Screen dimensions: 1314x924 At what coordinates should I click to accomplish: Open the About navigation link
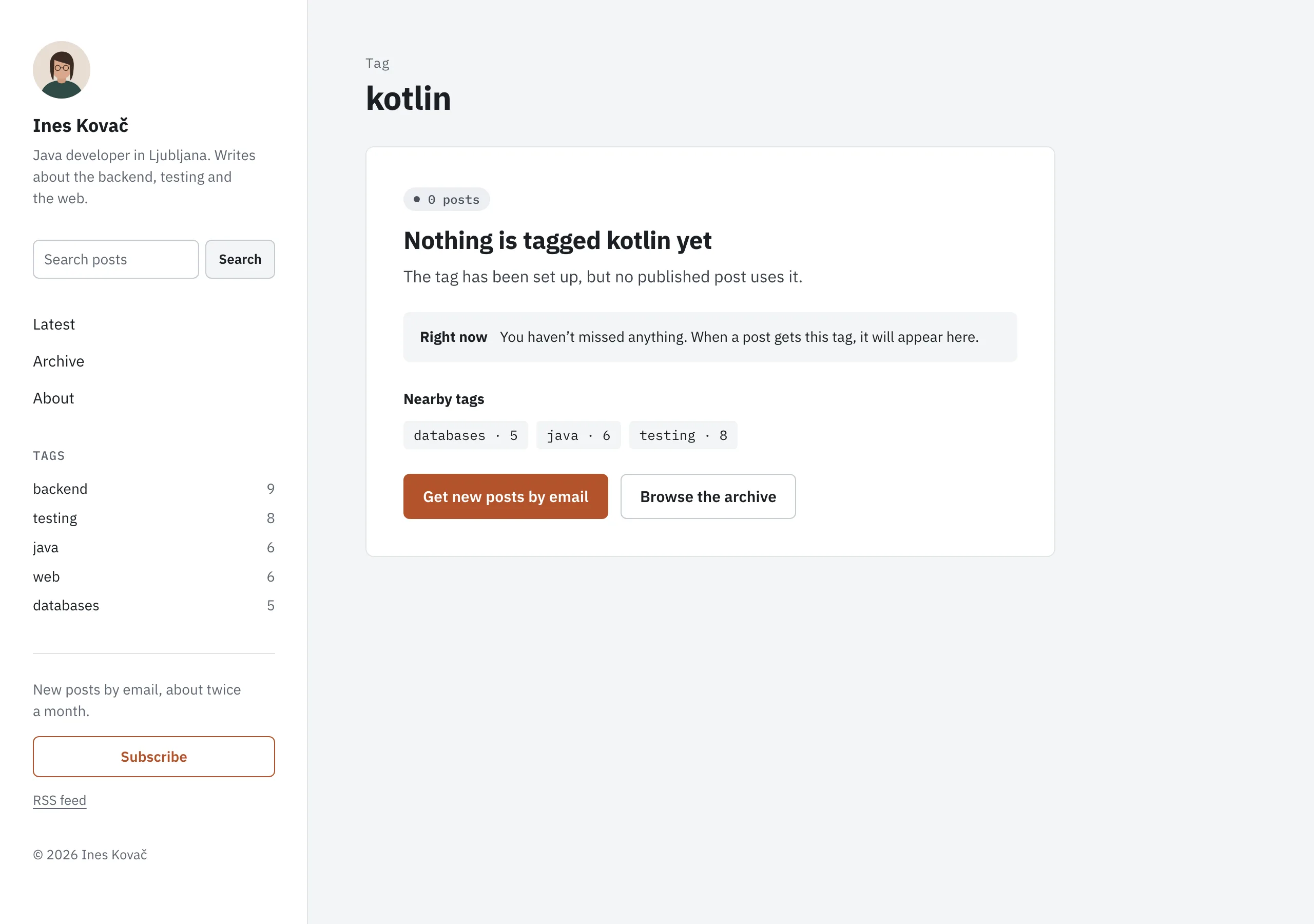point(53,398)
